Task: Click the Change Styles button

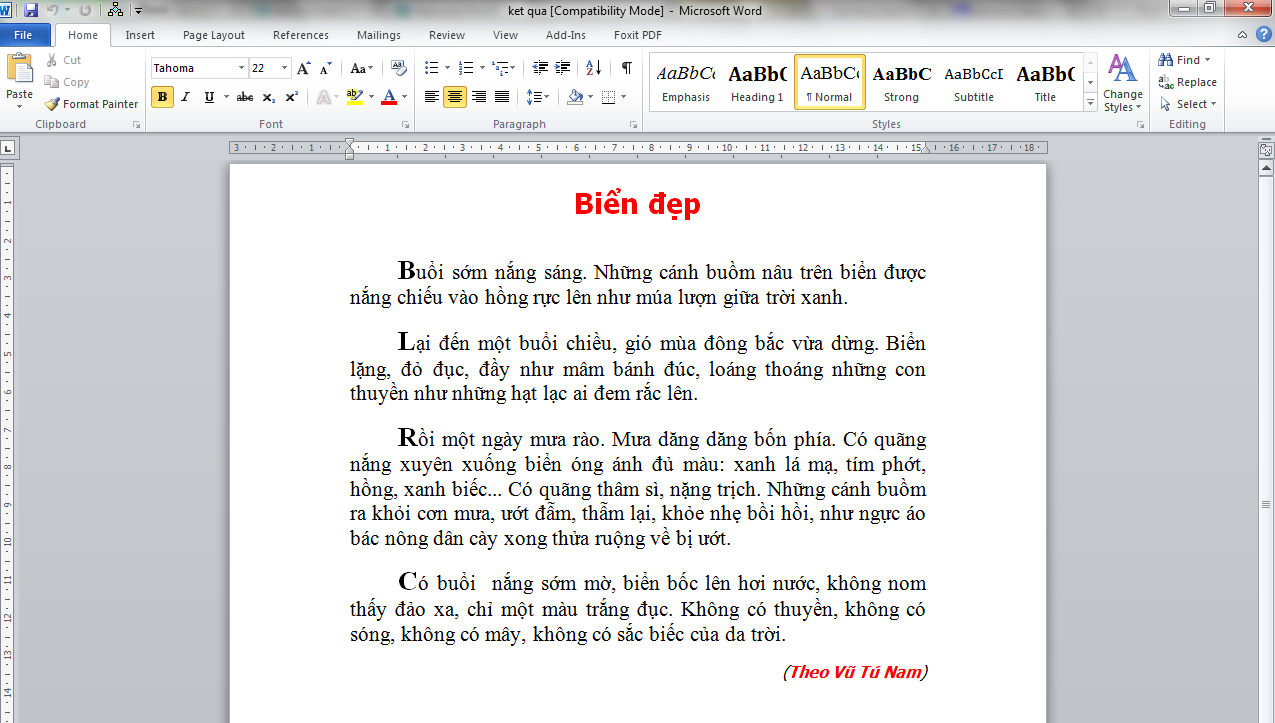Action: pos(1123,83)
